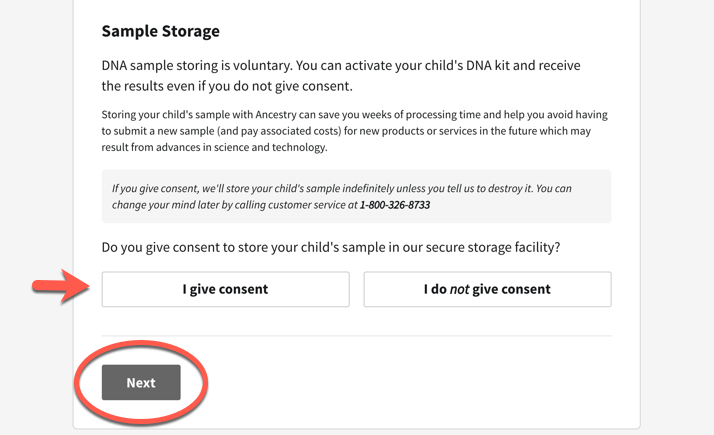Click the divider line above Next

point(357,336)
